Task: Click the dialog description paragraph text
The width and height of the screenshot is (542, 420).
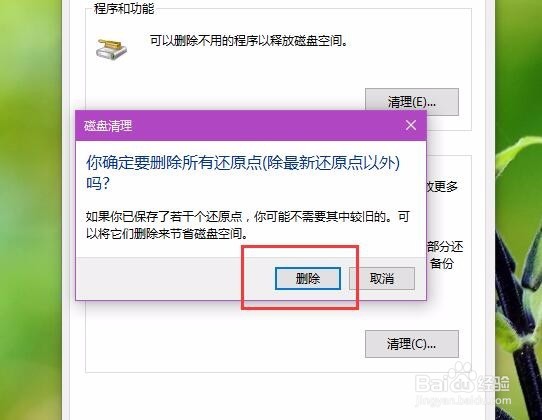Action: tap(247, 225)
